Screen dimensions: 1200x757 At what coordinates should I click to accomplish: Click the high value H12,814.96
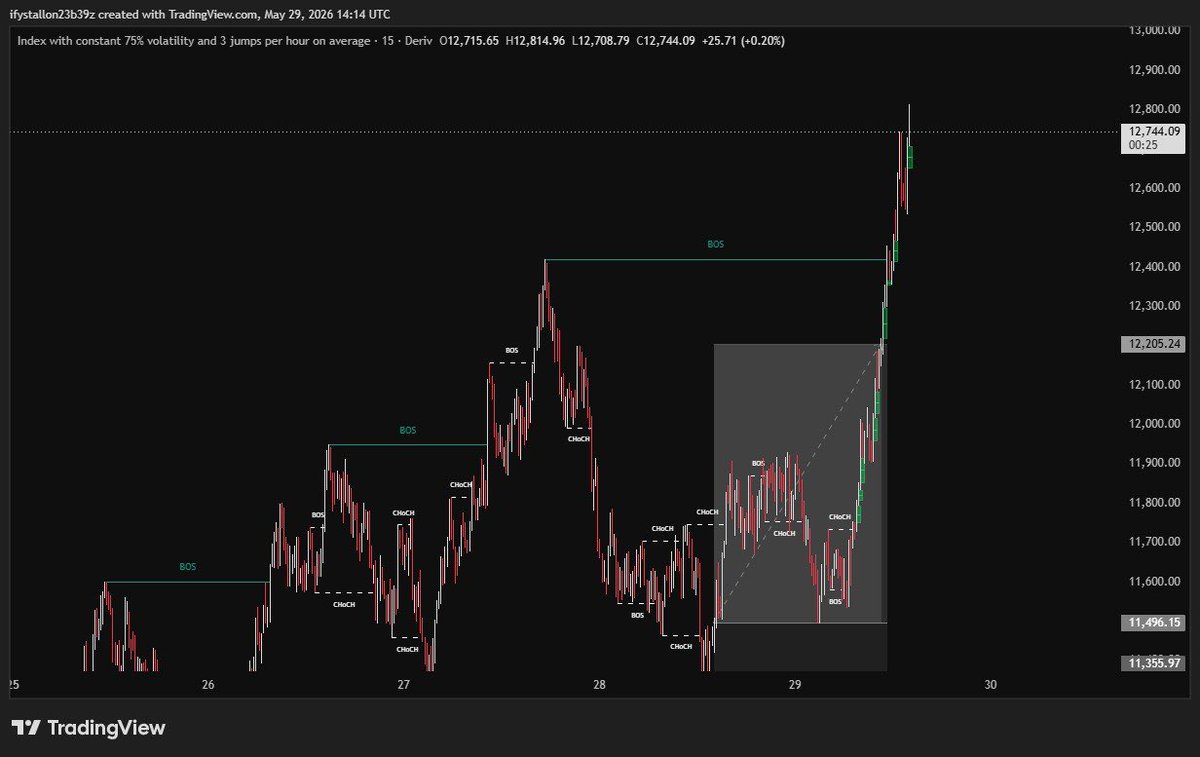536,41
